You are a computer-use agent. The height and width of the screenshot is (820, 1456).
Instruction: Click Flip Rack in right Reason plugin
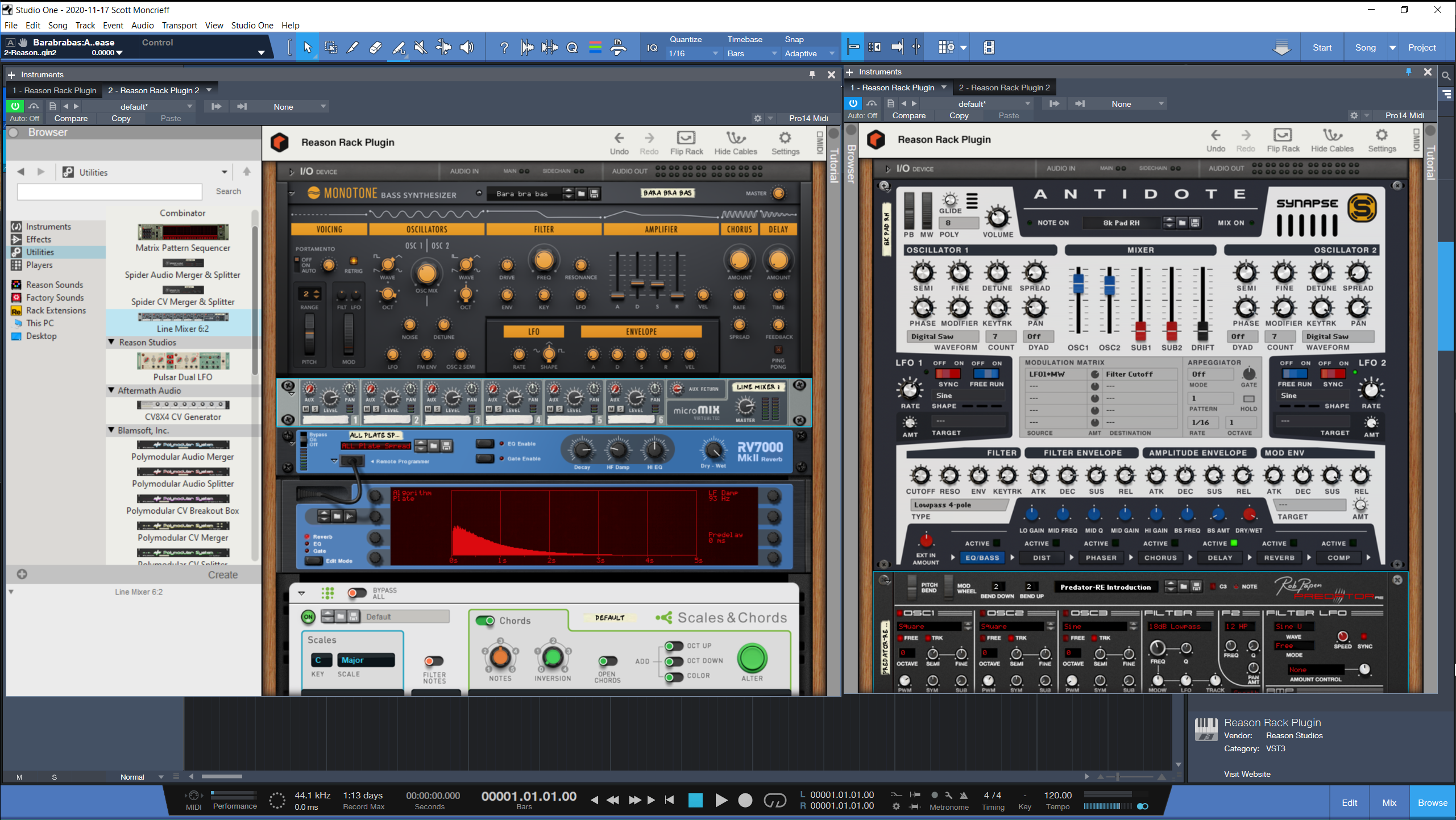[x=1283, y=140]
